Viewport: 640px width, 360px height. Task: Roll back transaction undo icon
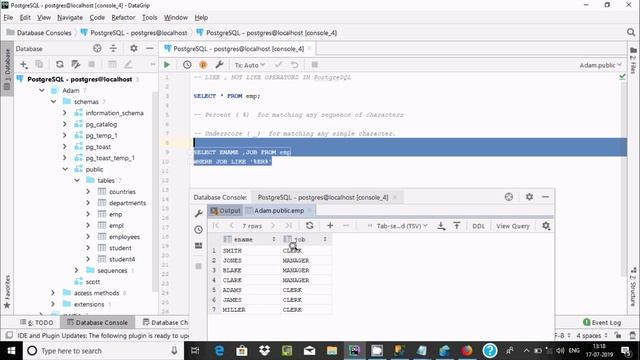click(294, 64)
